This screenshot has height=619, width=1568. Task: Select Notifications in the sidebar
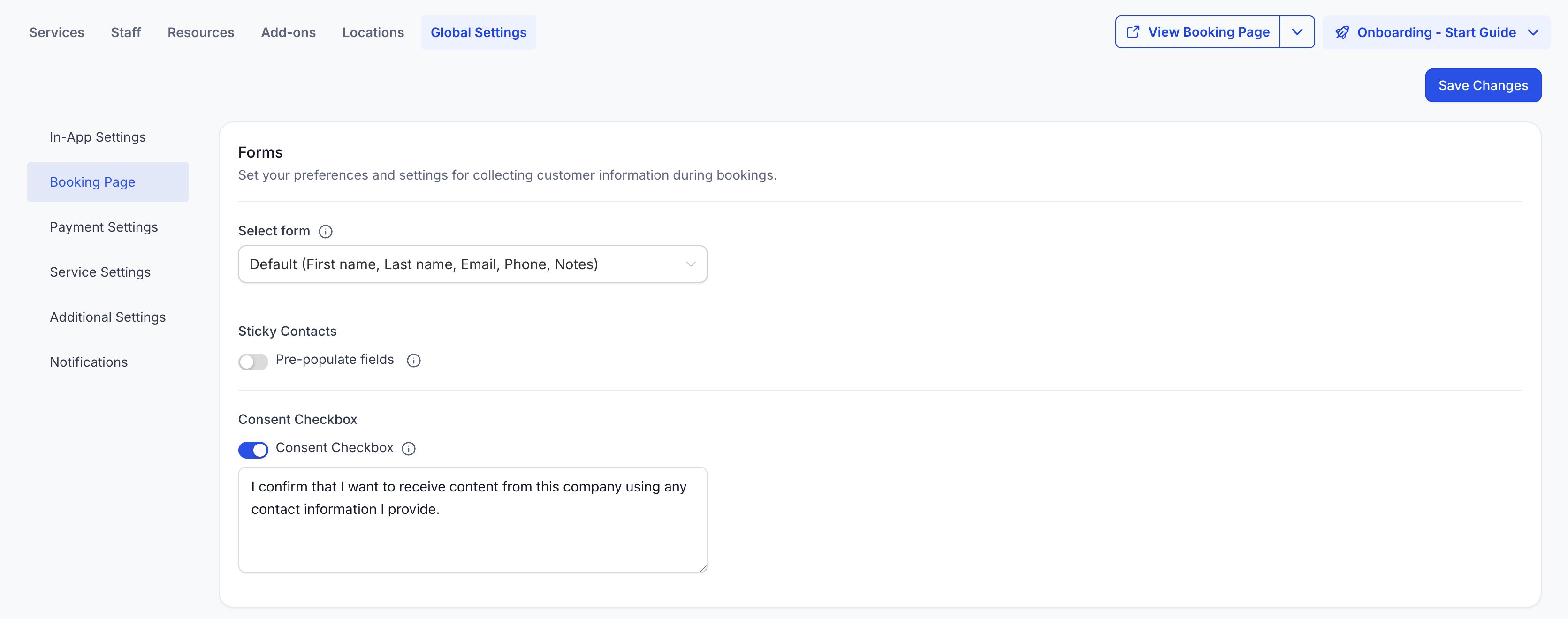point(89,362)
